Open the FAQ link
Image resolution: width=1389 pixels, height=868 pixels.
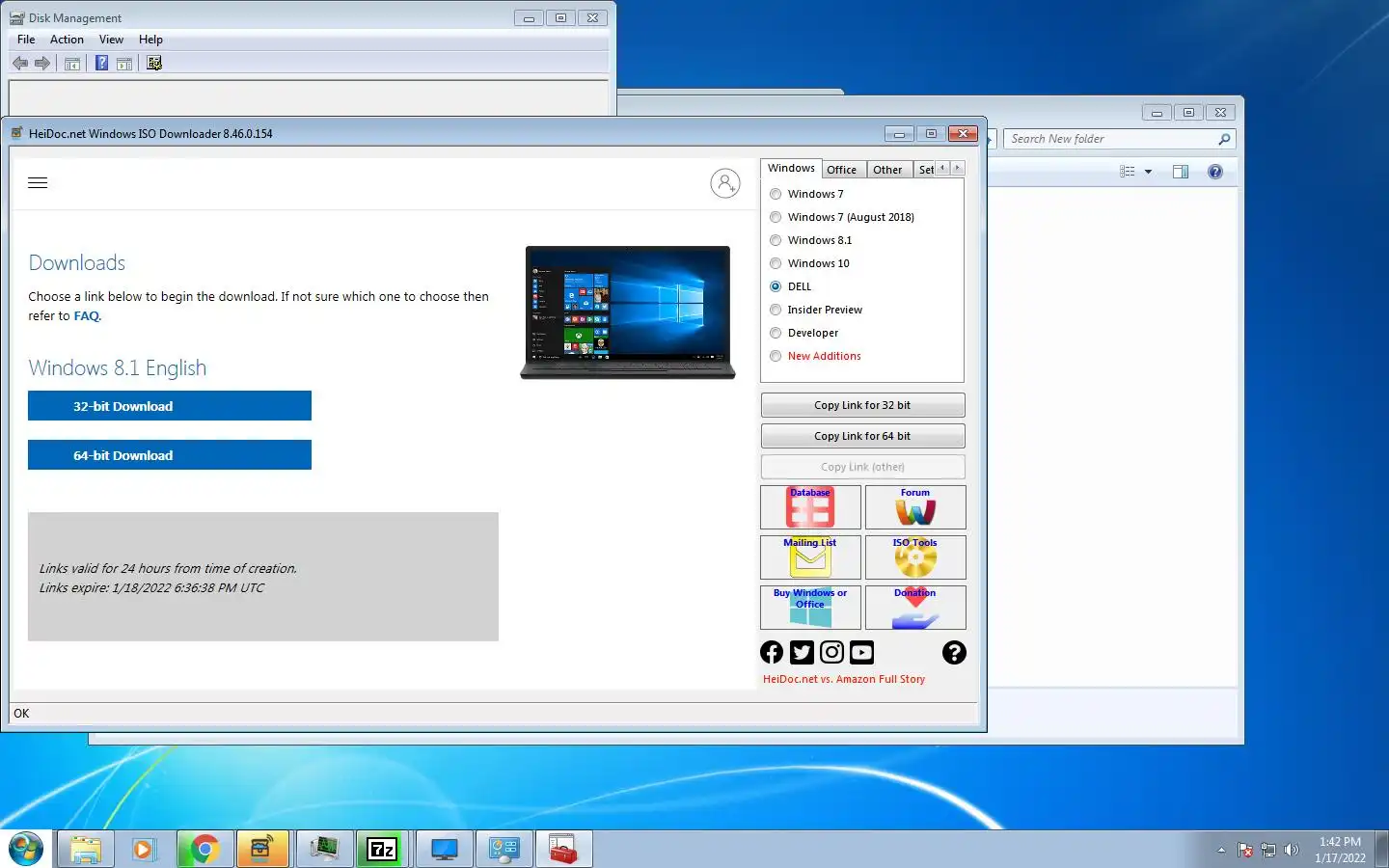(x=86, y=316)
